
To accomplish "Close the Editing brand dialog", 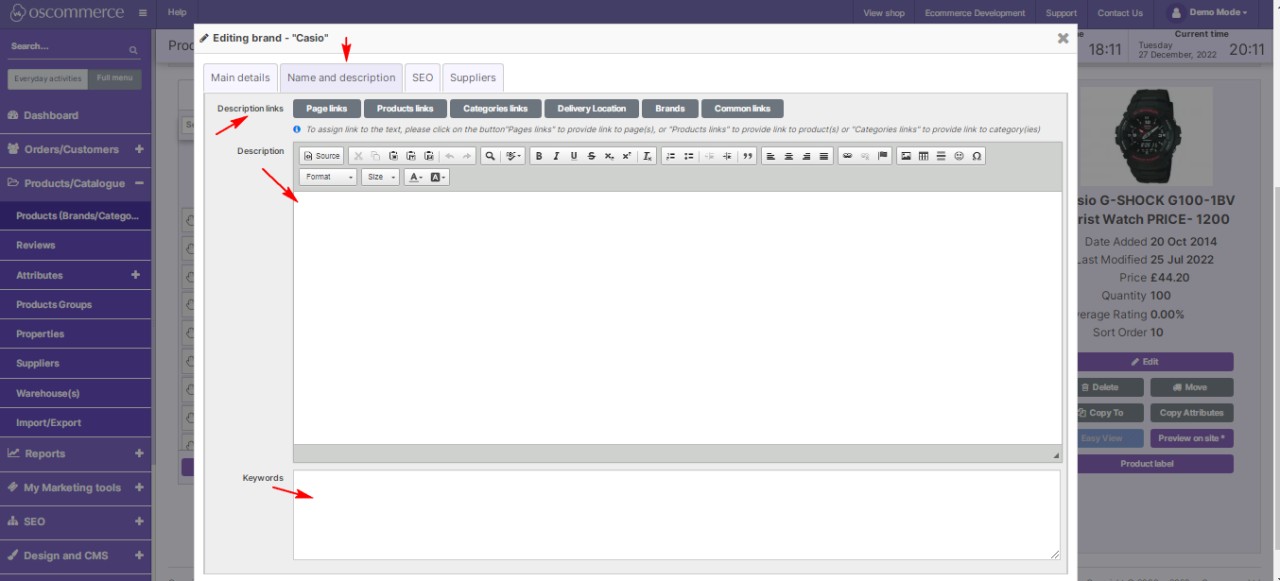I will [x=1063, y=38].
